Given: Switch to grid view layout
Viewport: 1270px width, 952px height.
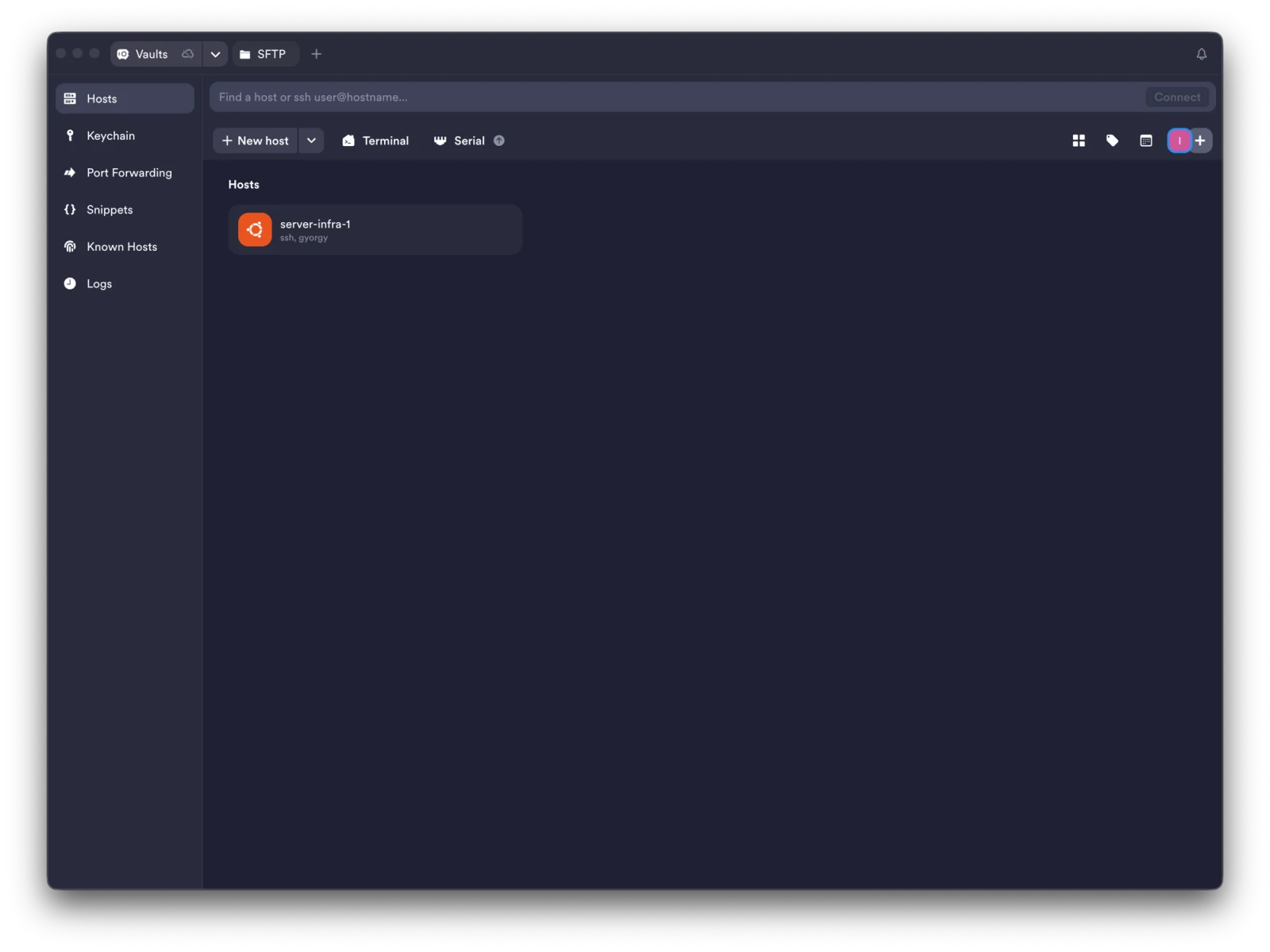Looking at the screenshot, I should (x=1079, y=140).
